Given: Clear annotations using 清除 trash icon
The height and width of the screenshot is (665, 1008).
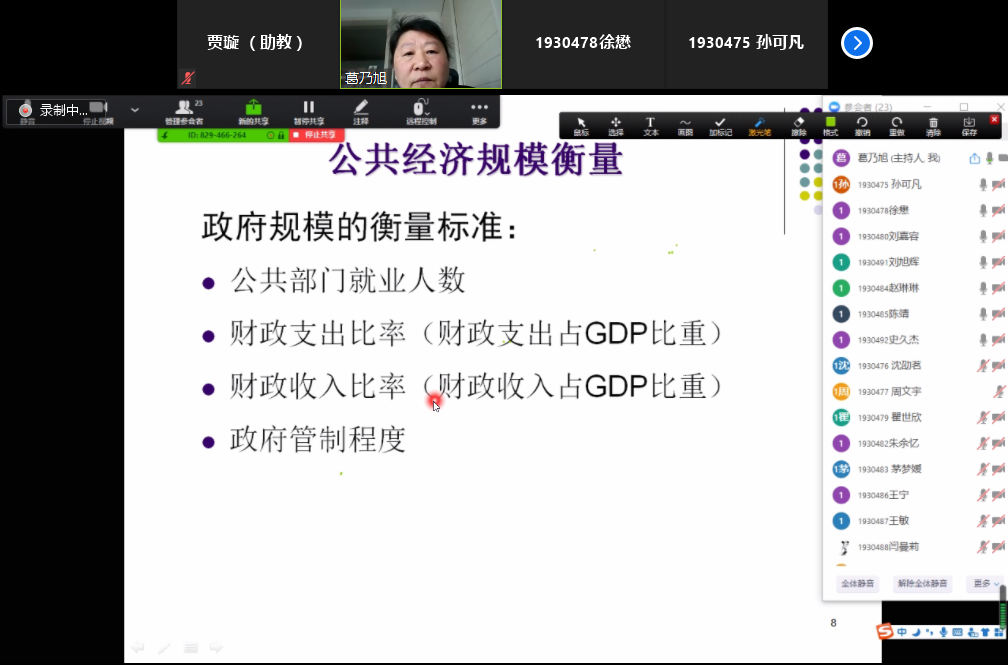Looking at the screenshot, I should pos(933,125).
